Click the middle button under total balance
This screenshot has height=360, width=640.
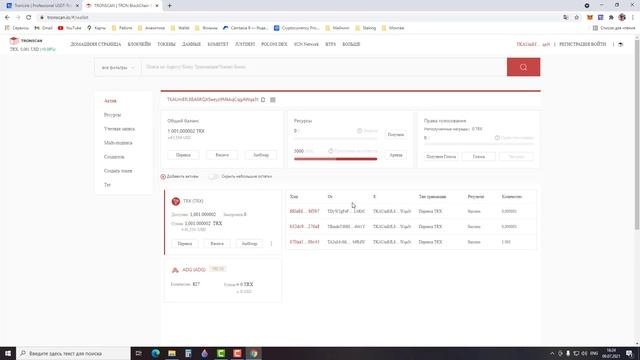coord(222,155)
